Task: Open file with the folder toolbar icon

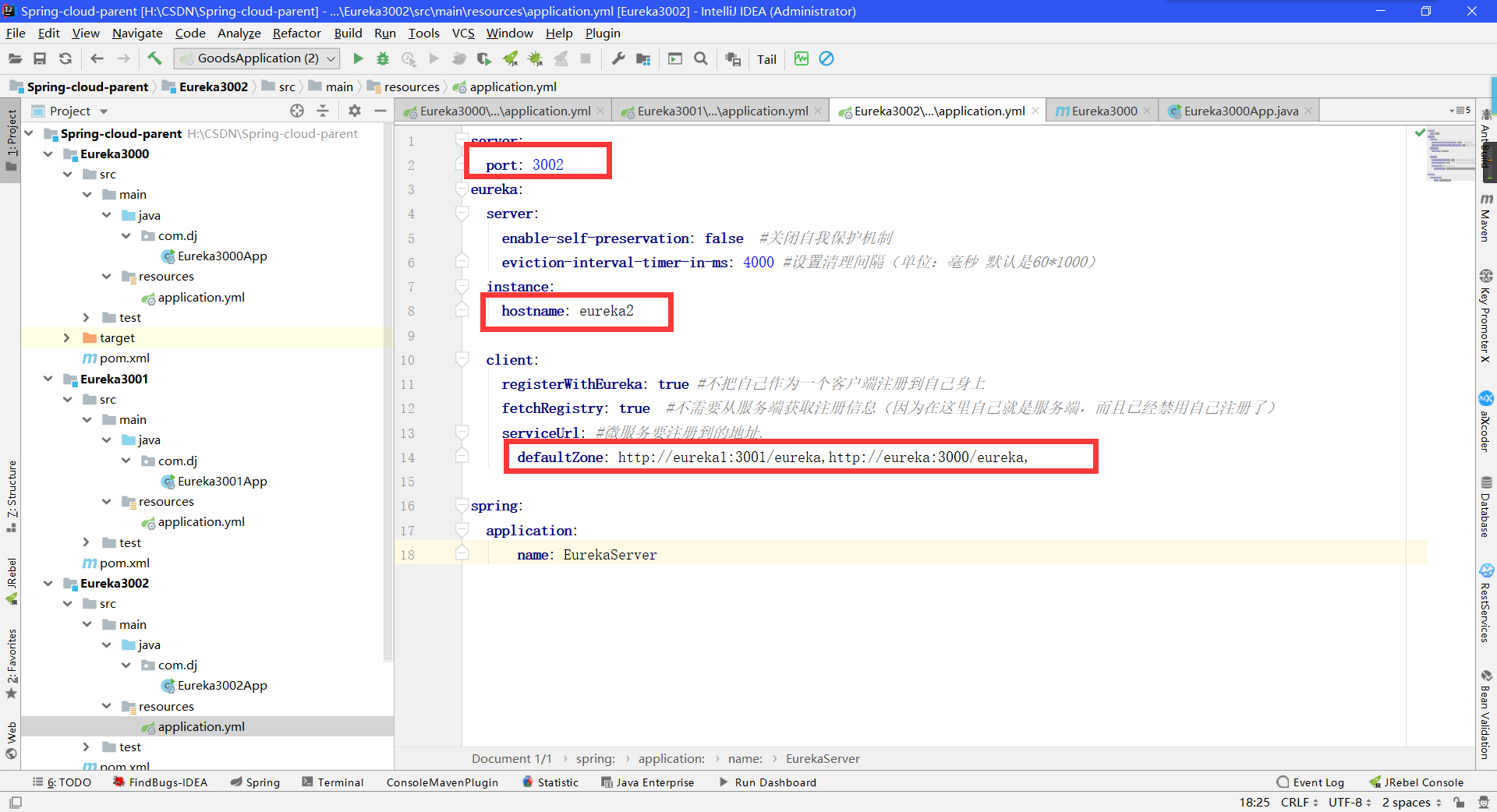Action: coord(15,58)
